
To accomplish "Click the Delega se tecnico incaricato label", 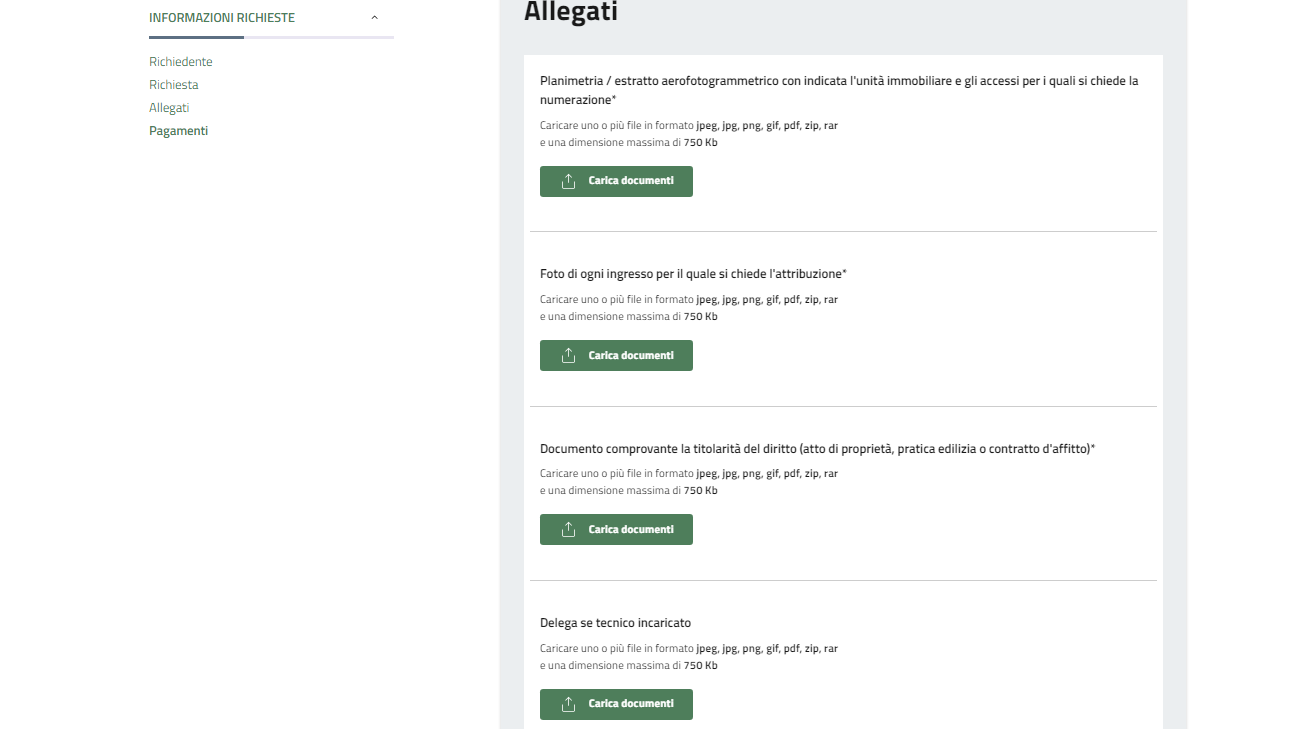I will pos(615,623).
